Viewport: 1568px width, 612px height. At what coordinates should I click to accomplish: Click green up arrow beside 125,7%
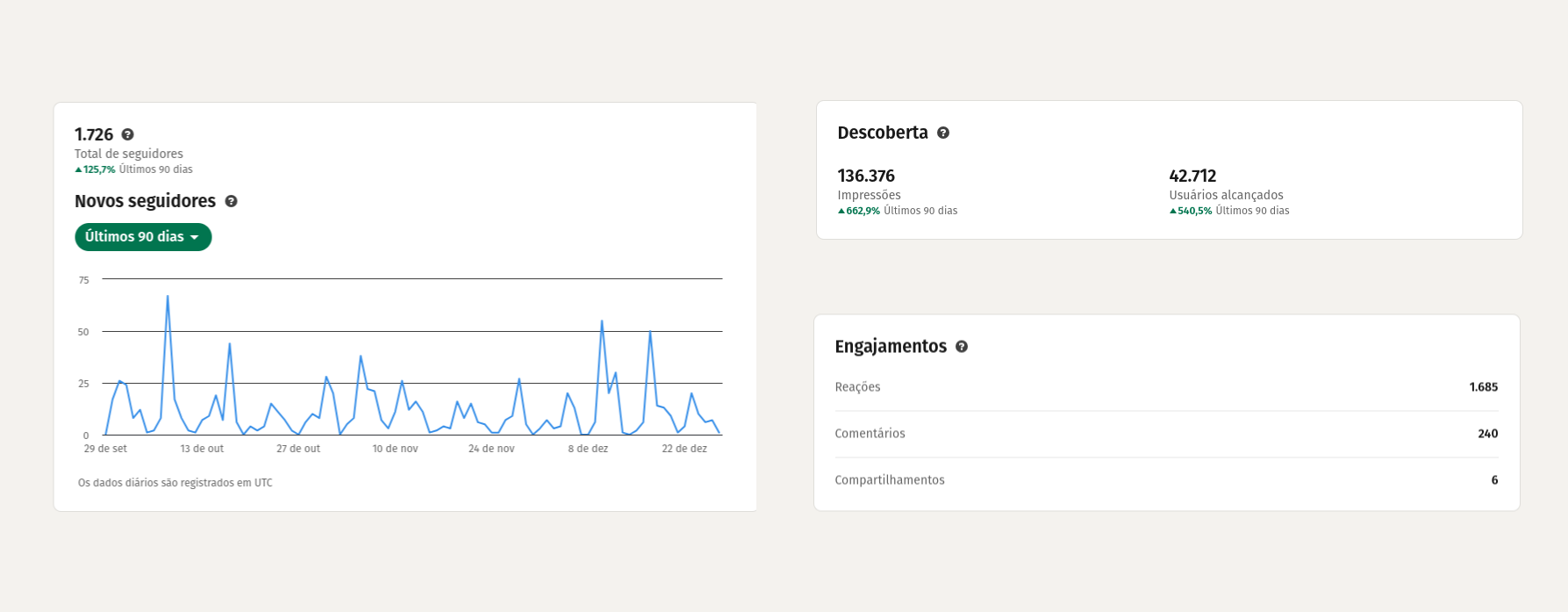[78, 170]
